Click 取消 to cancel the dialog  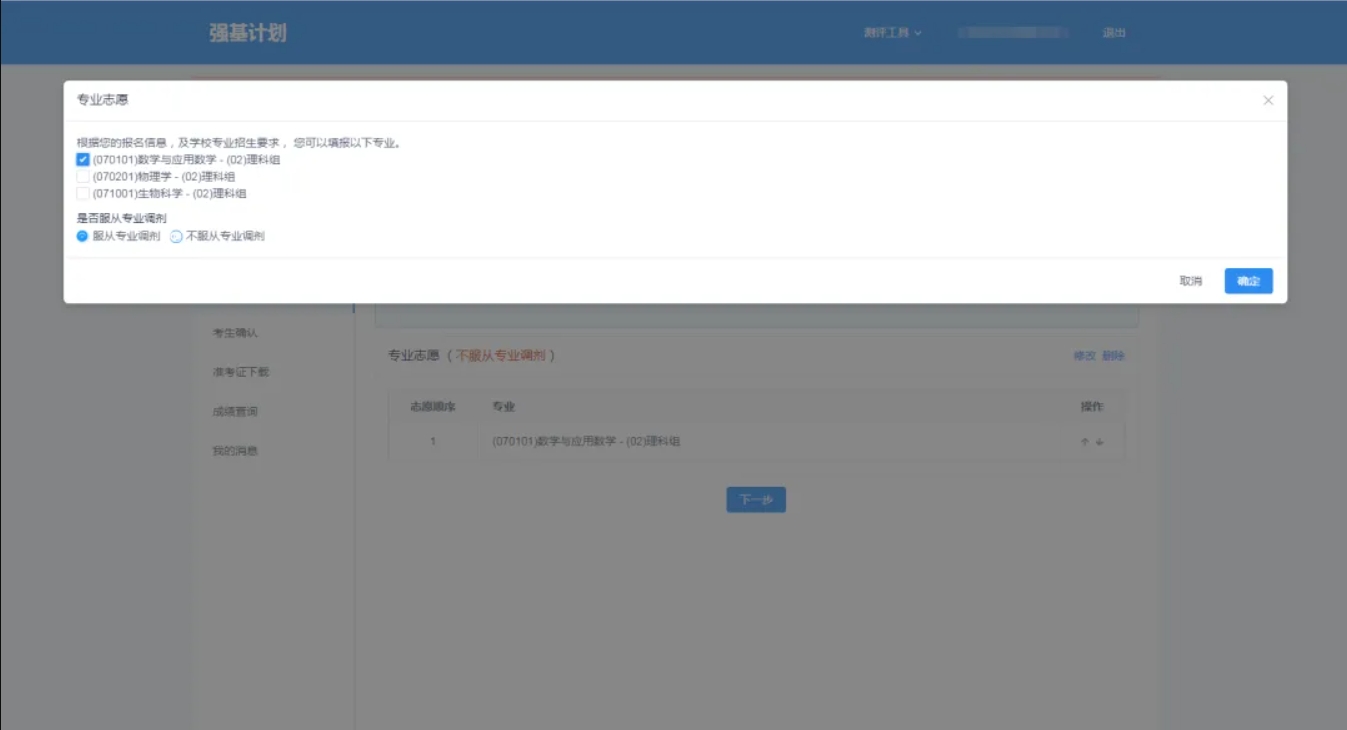pos(1190,281)
